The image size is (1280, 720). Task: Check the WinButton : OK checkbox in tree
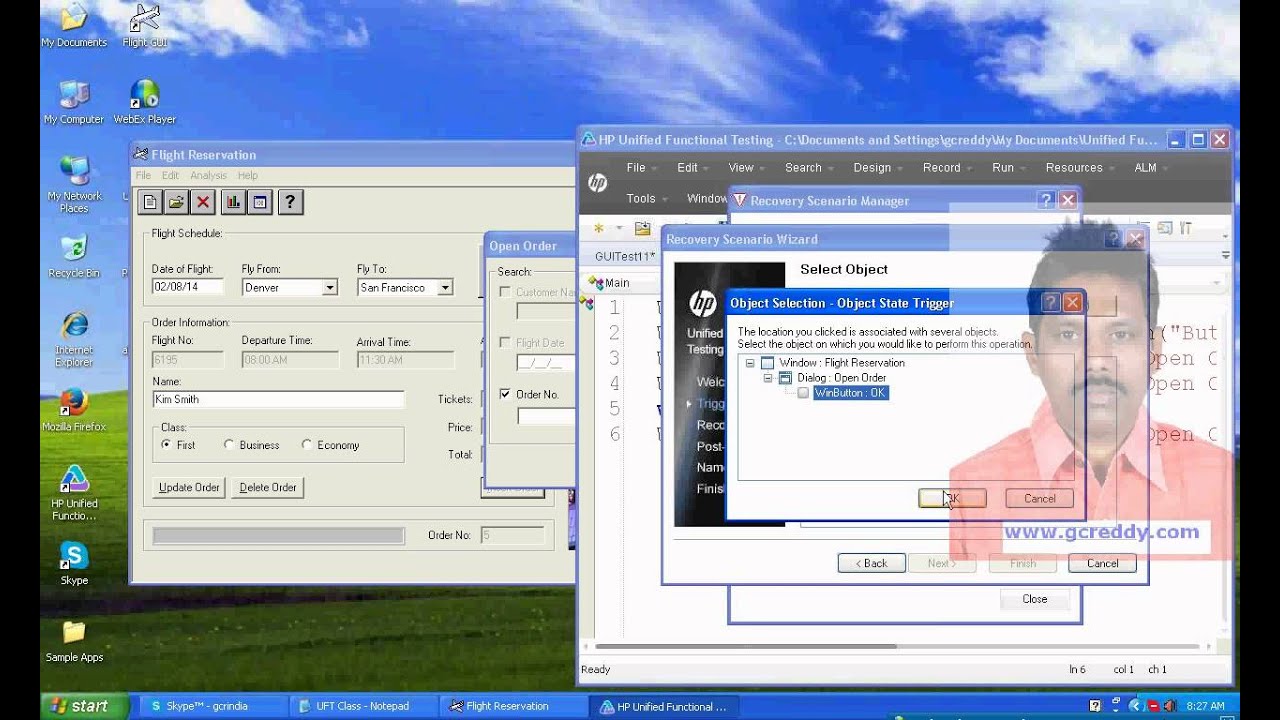click(803, 393)
